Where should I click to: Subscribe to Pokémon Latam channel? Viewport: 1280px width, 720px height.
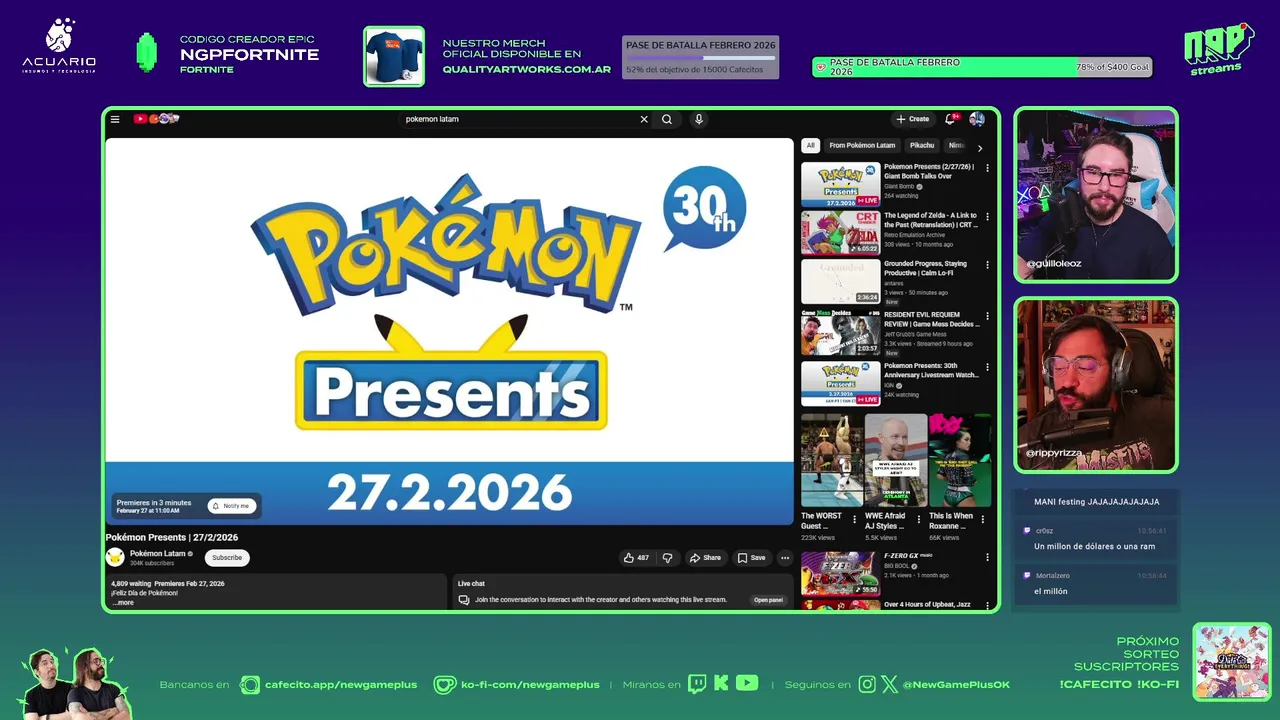(x=227, y=558)
